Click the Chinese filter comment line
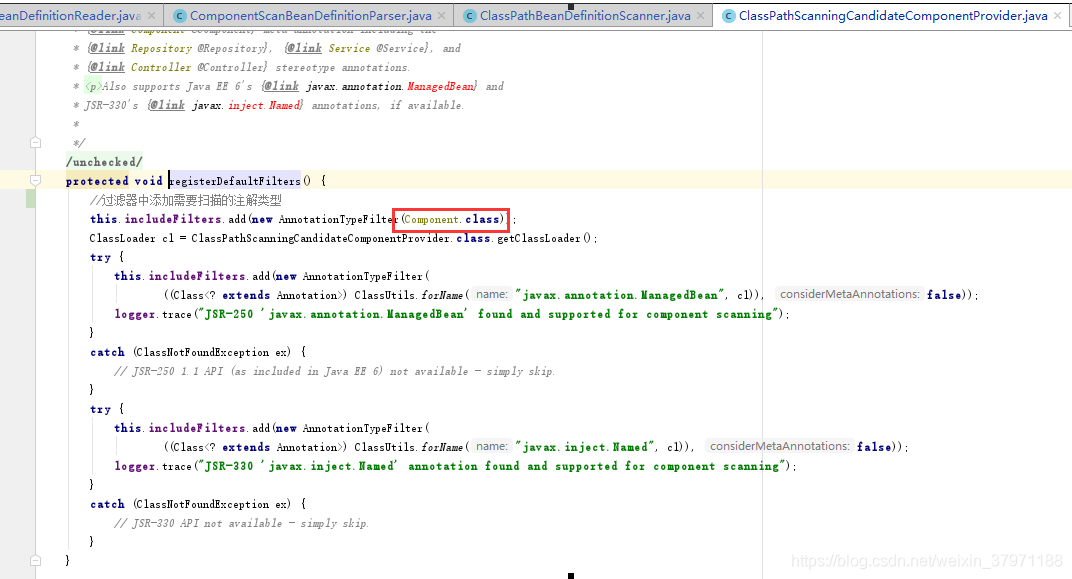The height and width of the screenshot is (579, 1072). coord(185,200)
